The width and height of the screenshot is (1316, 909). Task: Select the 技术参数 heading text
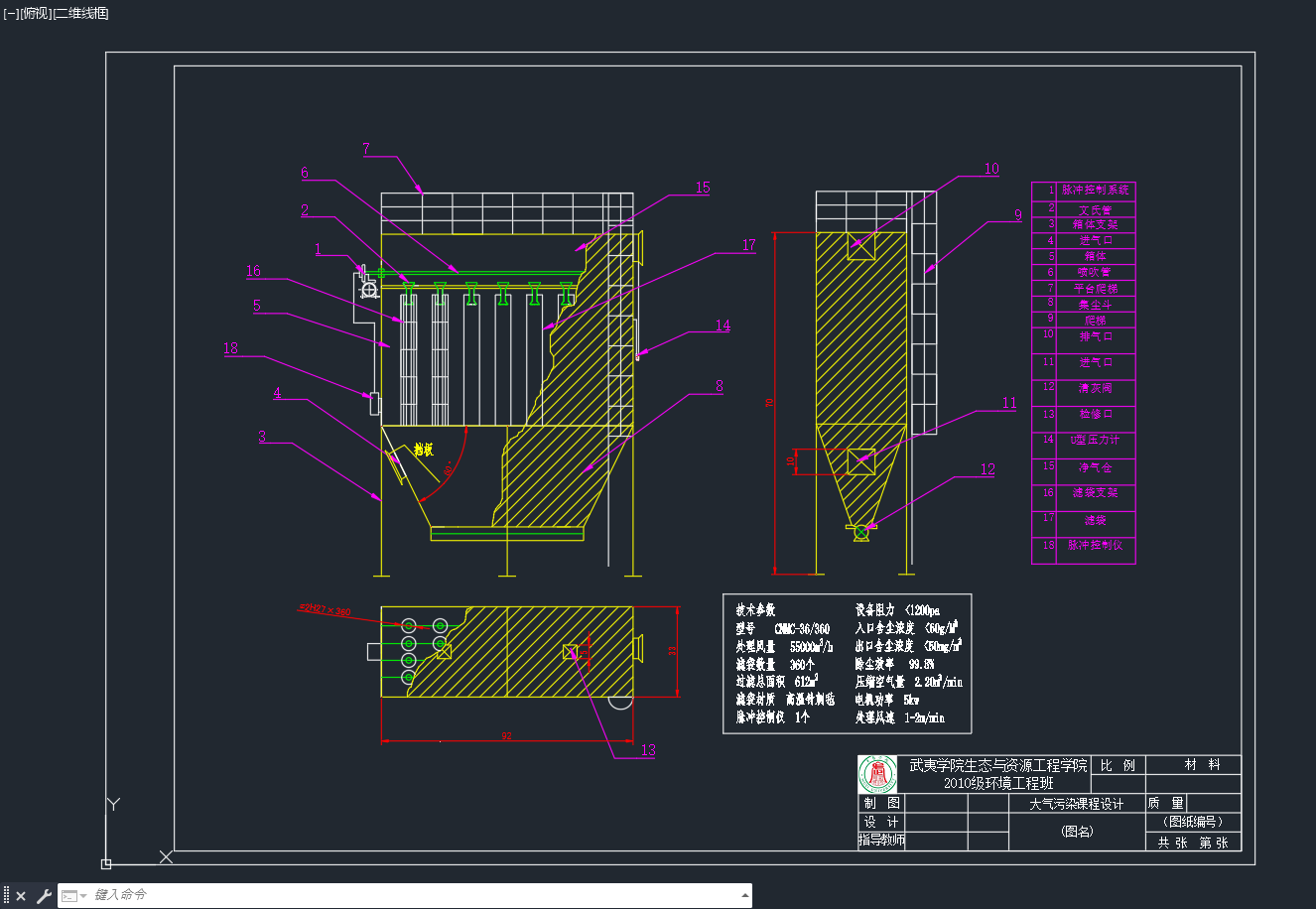point(754,610)
